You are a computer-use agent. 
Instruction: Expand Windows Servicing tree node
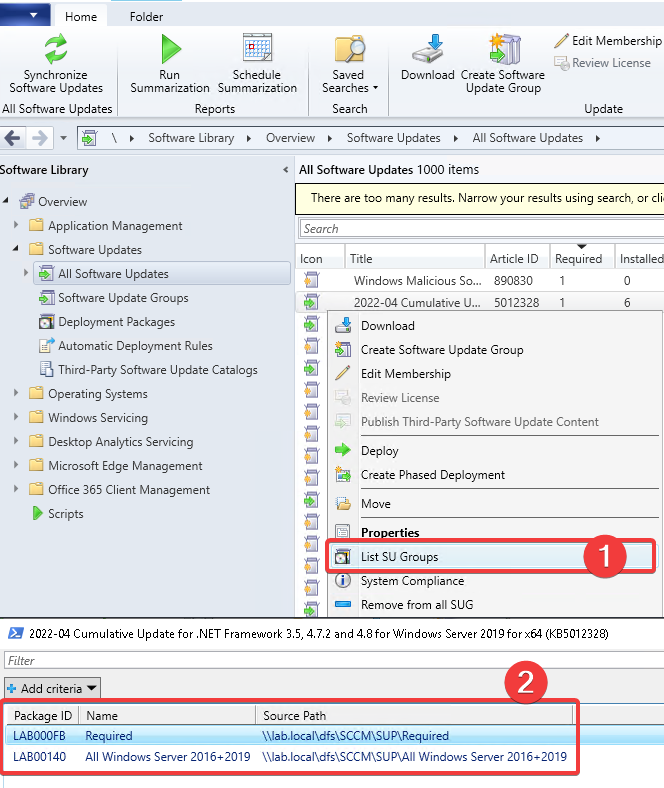16,417
